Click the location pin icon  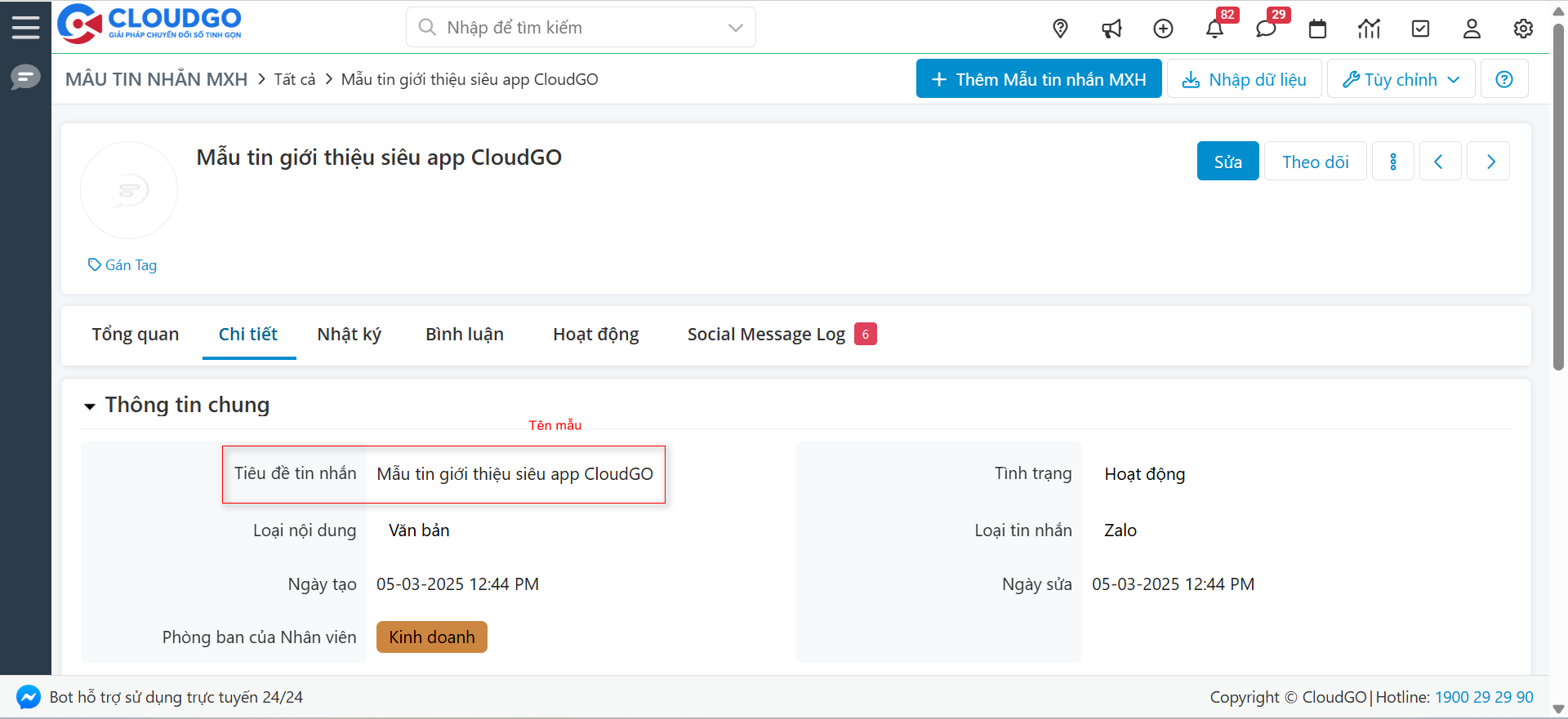pos(1060,29)
